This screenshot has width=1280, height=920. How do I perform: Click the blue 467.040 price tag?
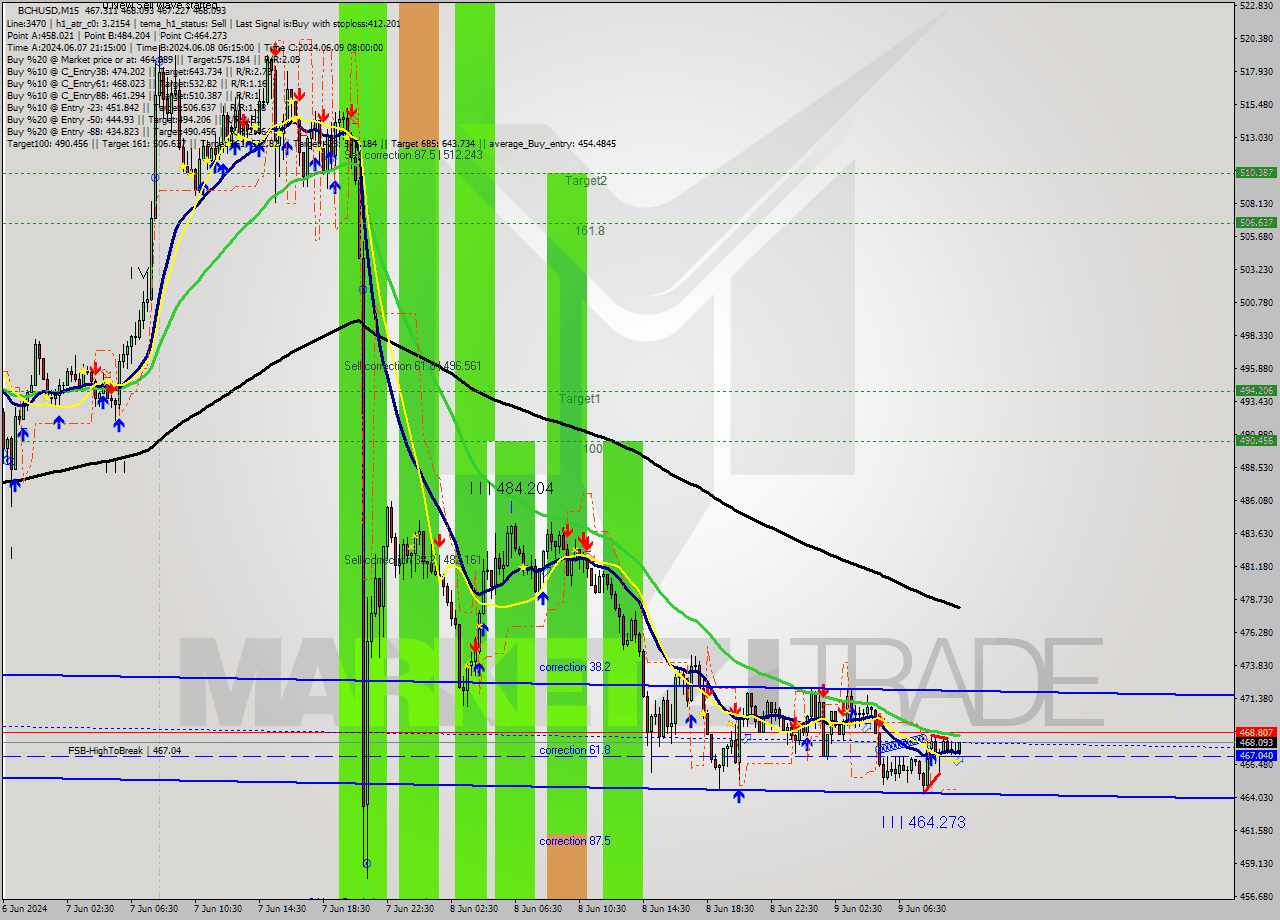(1256, 756)
